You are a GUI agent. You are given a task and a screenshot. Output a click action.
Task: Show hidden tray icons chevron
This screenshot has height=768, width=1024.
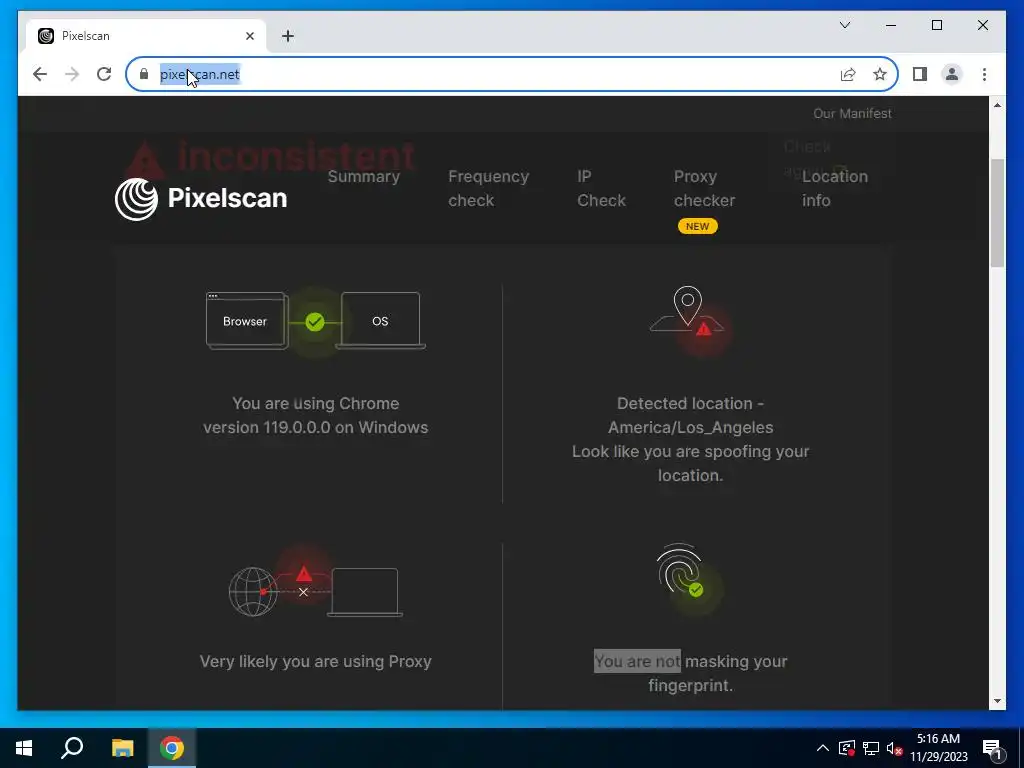point(823,748)
